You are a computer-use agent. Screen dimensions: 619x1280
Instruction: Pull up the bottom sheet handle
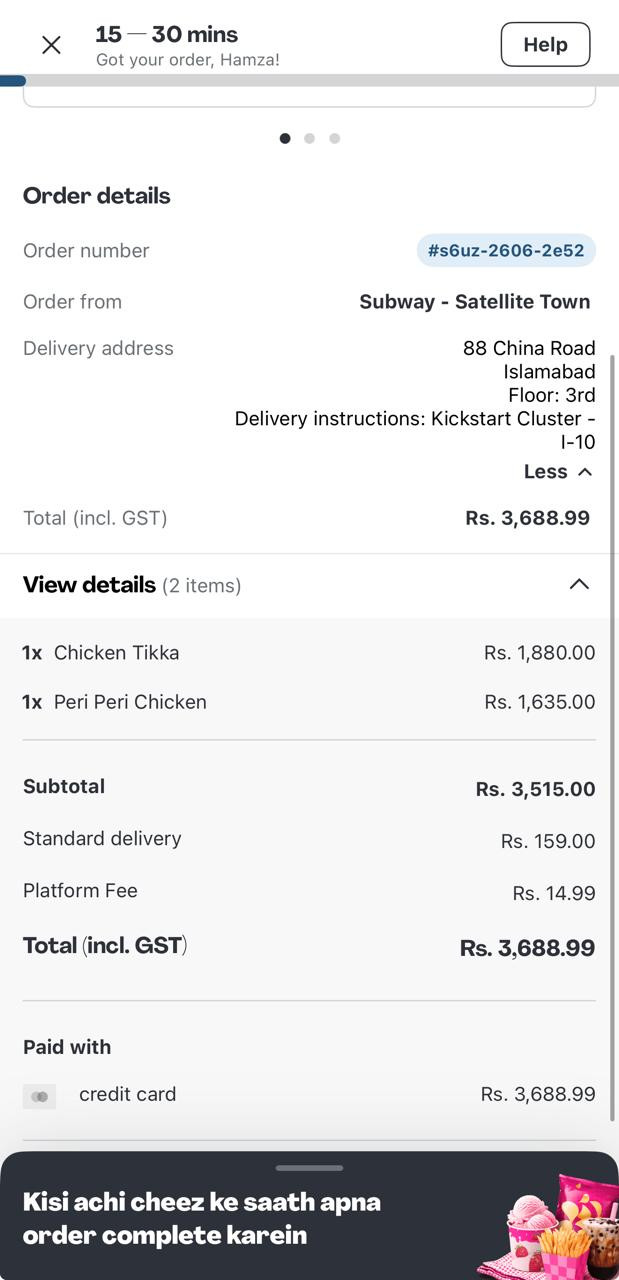[x=309, y=1167]
